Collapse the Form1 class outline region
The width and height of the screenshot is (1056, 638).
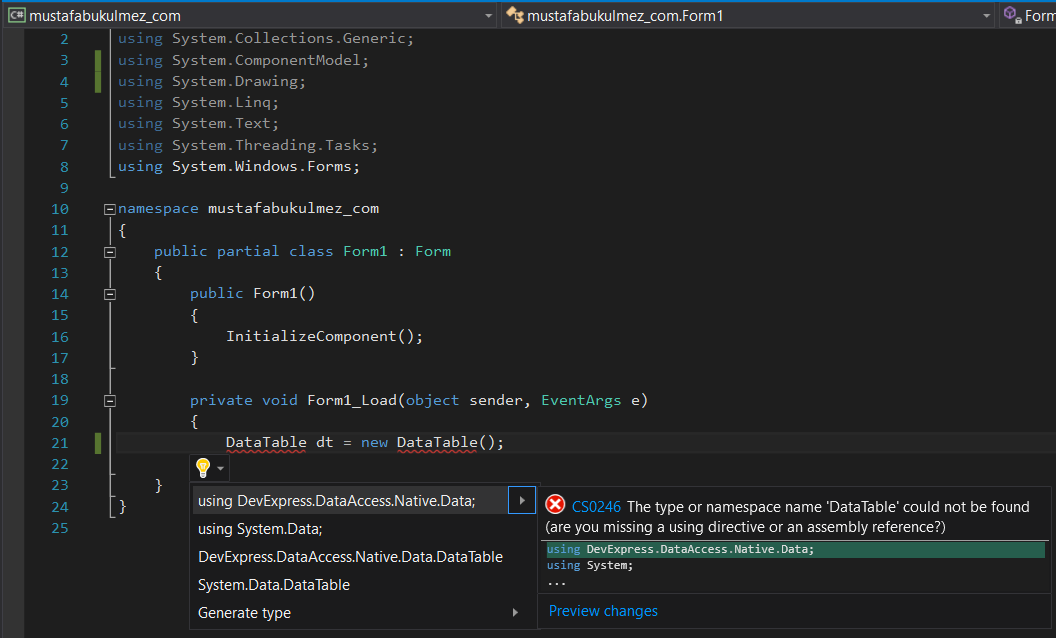109,251
